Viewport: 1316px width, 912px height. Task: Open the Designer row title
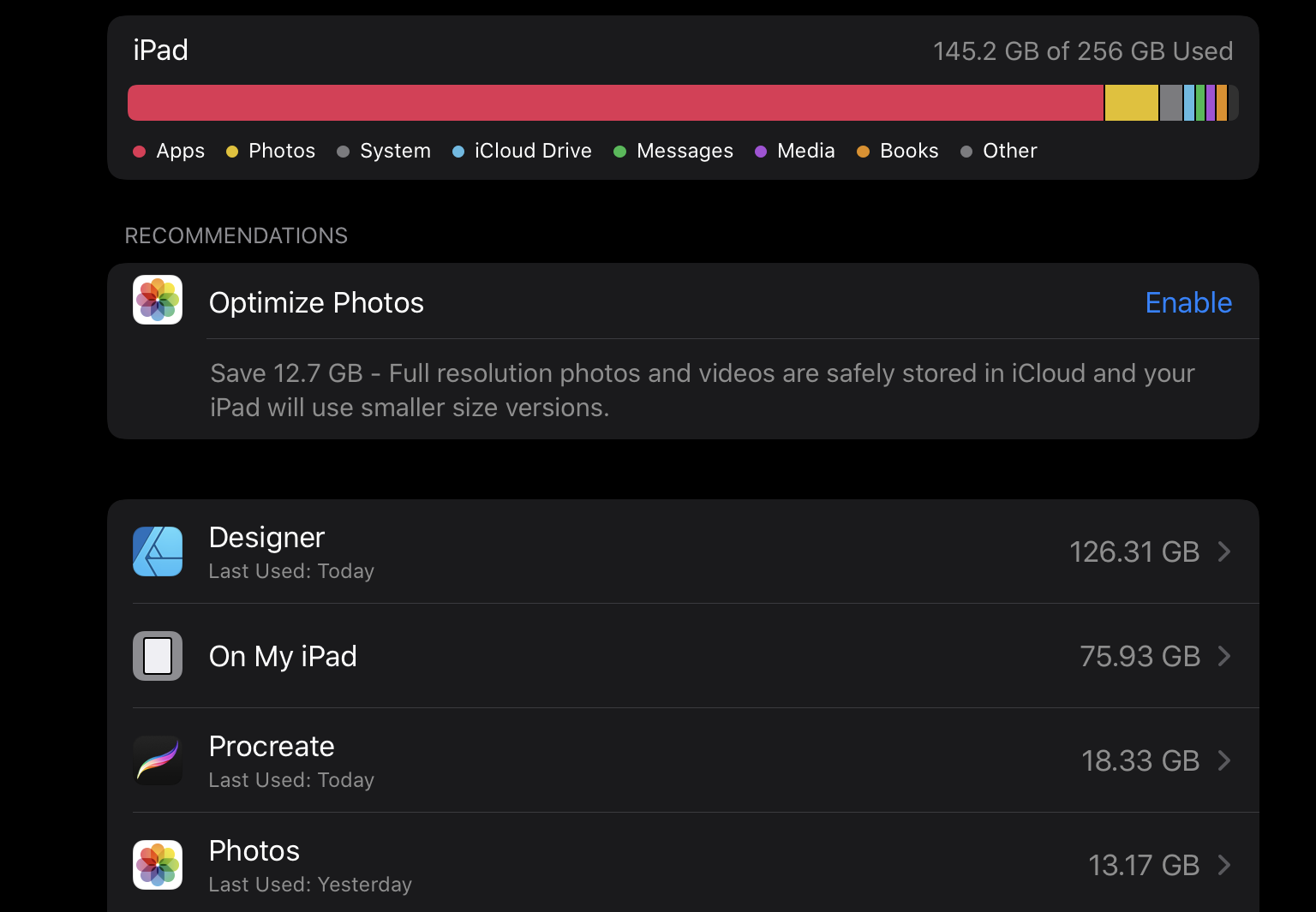266,538
